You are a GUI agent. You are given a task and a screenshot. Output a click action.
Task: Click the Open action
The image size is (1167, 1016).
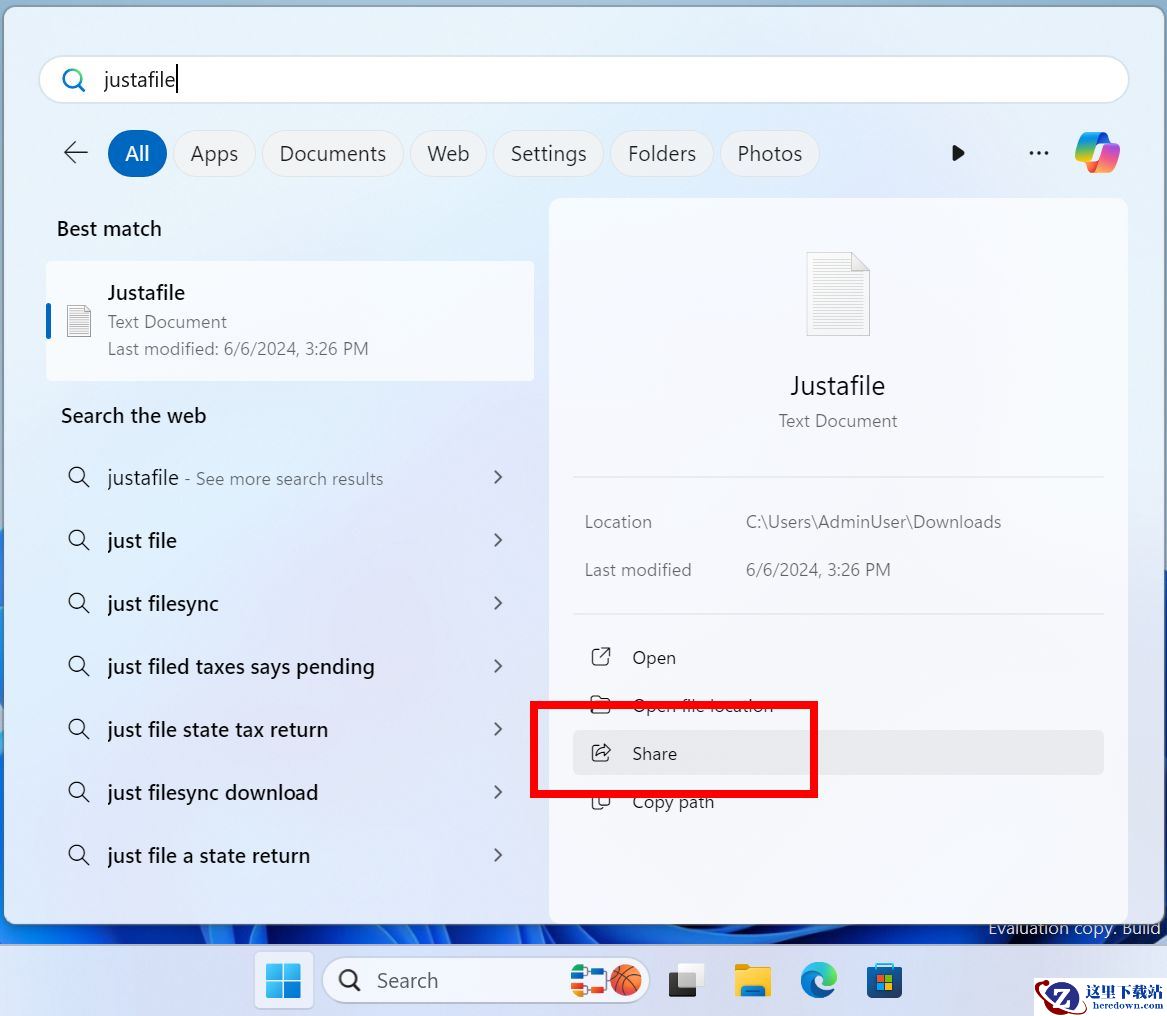click(x=838, y=657)
